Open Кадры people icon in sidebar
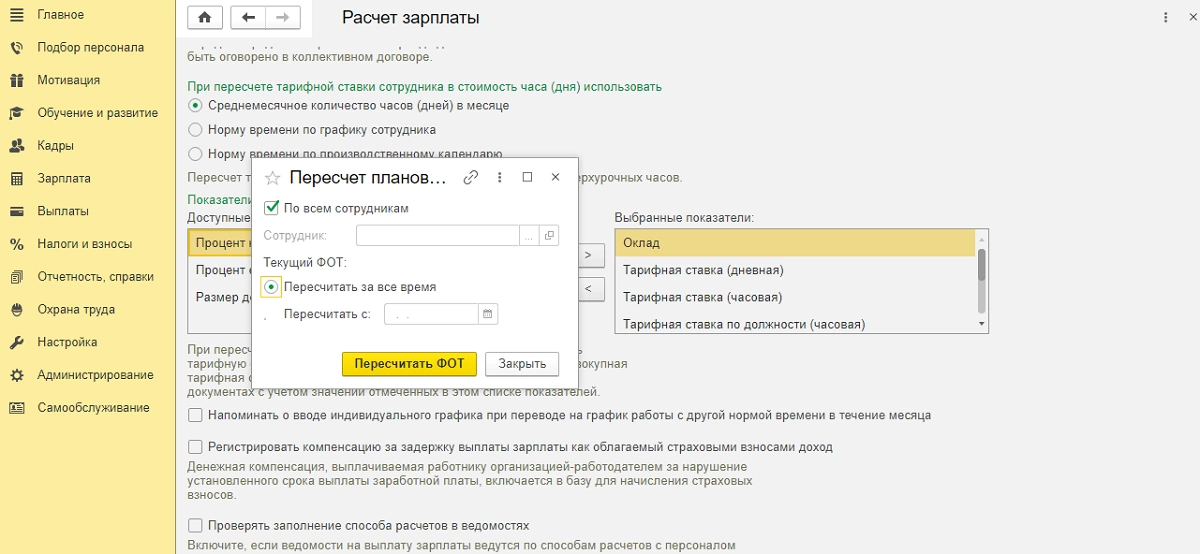 coord(16,146)
